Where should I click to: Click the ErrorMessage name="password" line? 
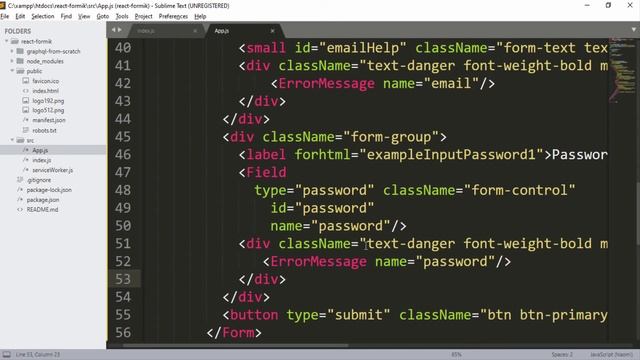coord(387,262)
